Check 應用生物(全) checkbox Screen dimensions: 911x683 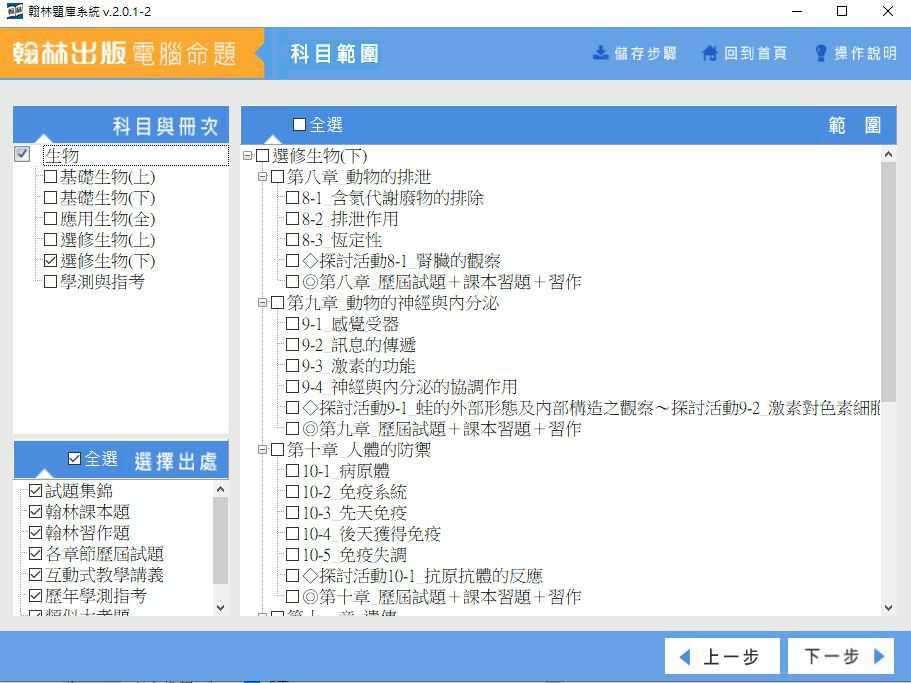[51, 218]
